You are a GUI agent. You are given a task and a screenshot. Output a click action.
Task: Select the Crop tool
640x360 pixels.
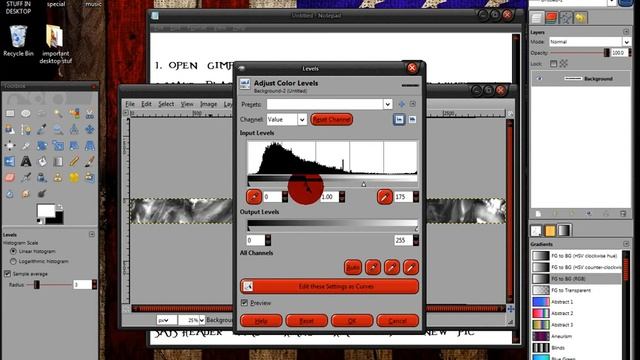tap(26, 145)
